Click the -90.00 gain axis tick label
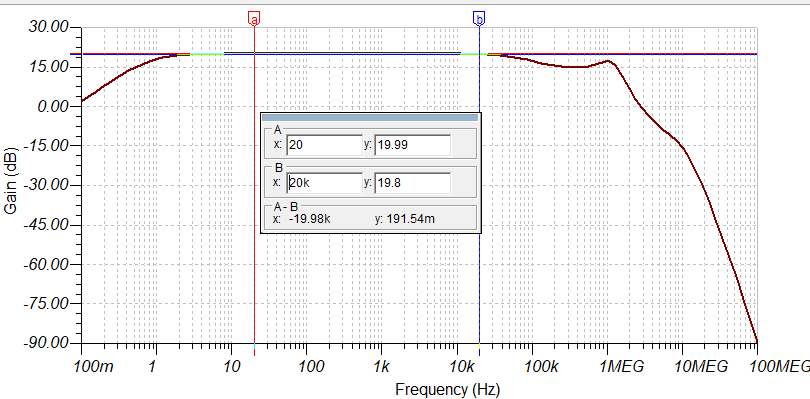 (x=46, y=343)
